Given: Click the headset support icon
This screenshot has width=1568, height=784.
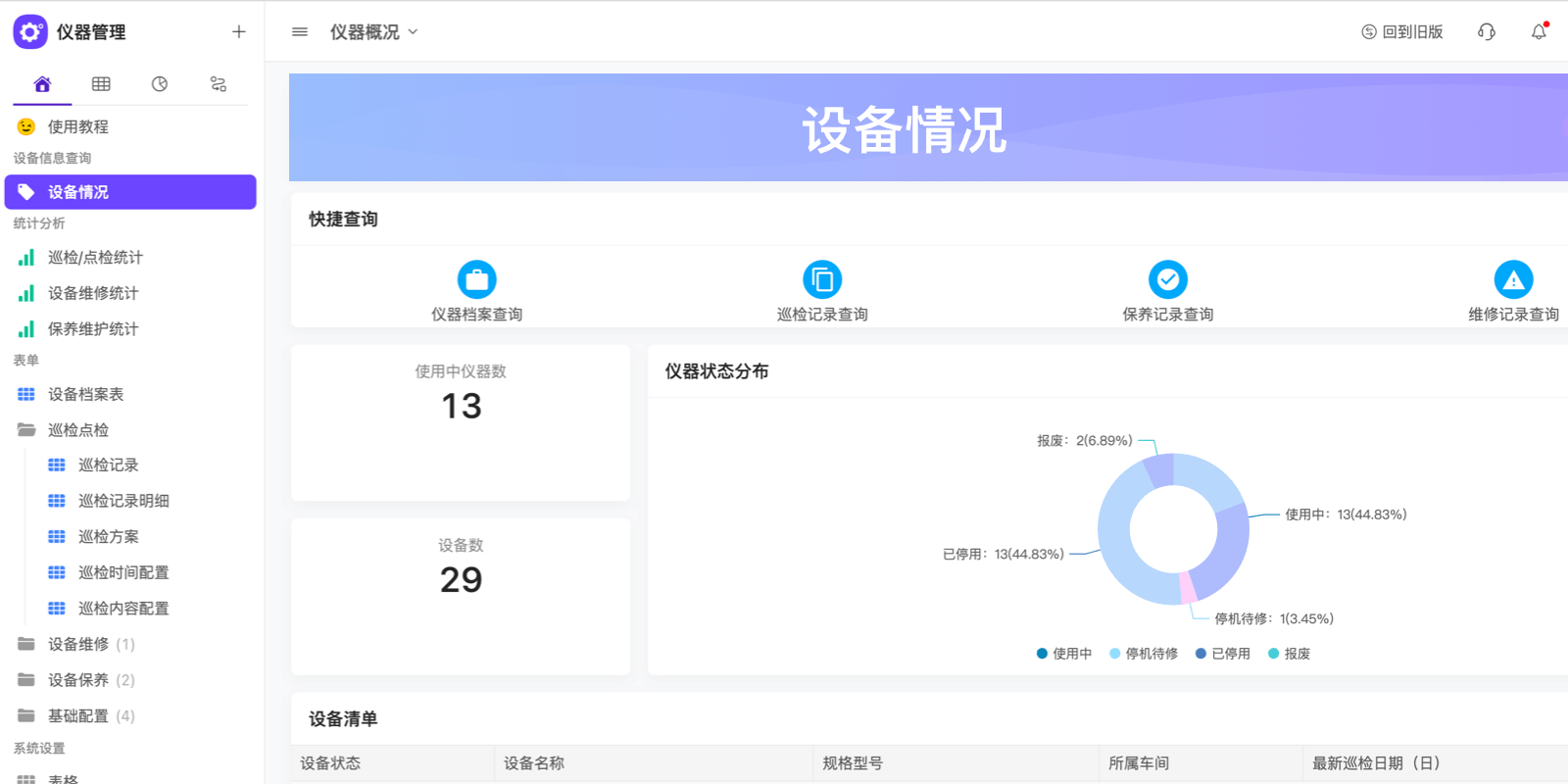Looking at the screenshot, I should coord(1487,32).
